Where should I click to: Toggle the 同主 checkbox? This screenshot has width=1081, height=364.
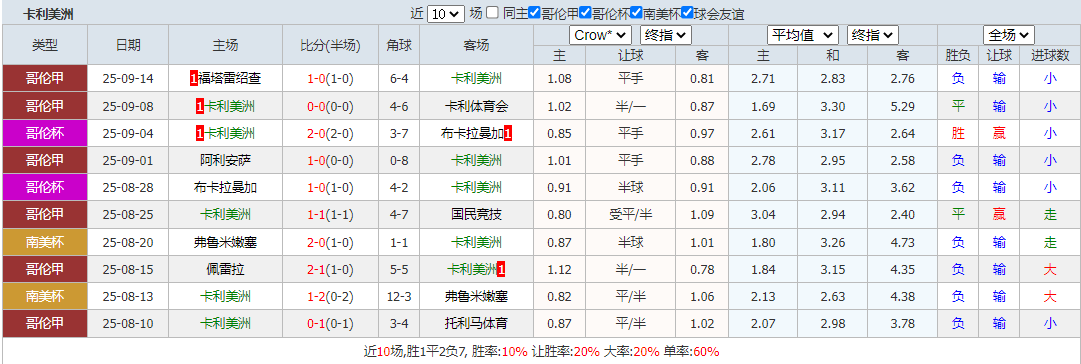(x=492, y=12)
